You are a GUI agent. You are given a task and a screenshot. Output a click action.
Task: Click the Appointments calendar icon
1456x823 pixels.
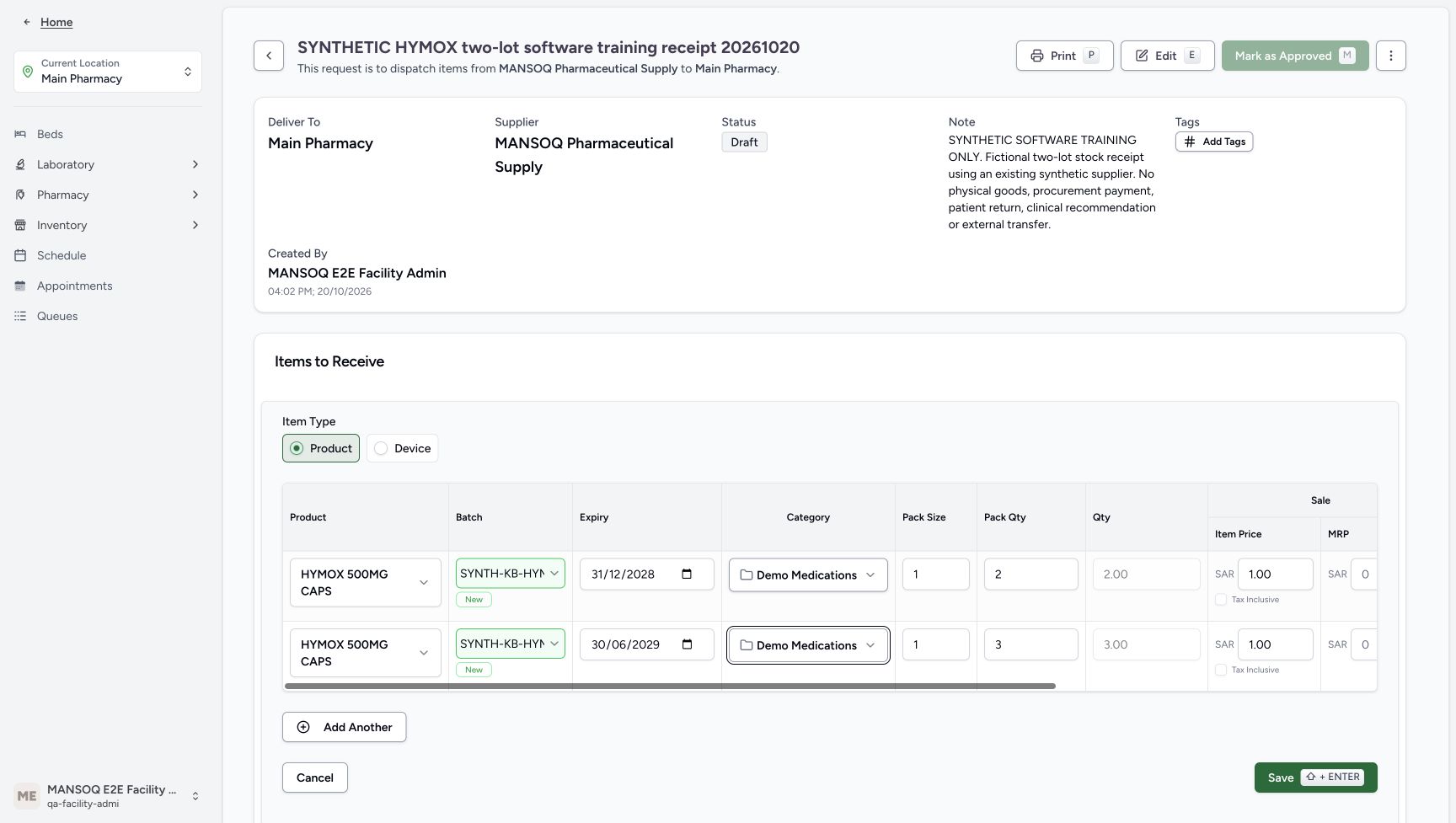pyautogui.click(x=20, y=286)
